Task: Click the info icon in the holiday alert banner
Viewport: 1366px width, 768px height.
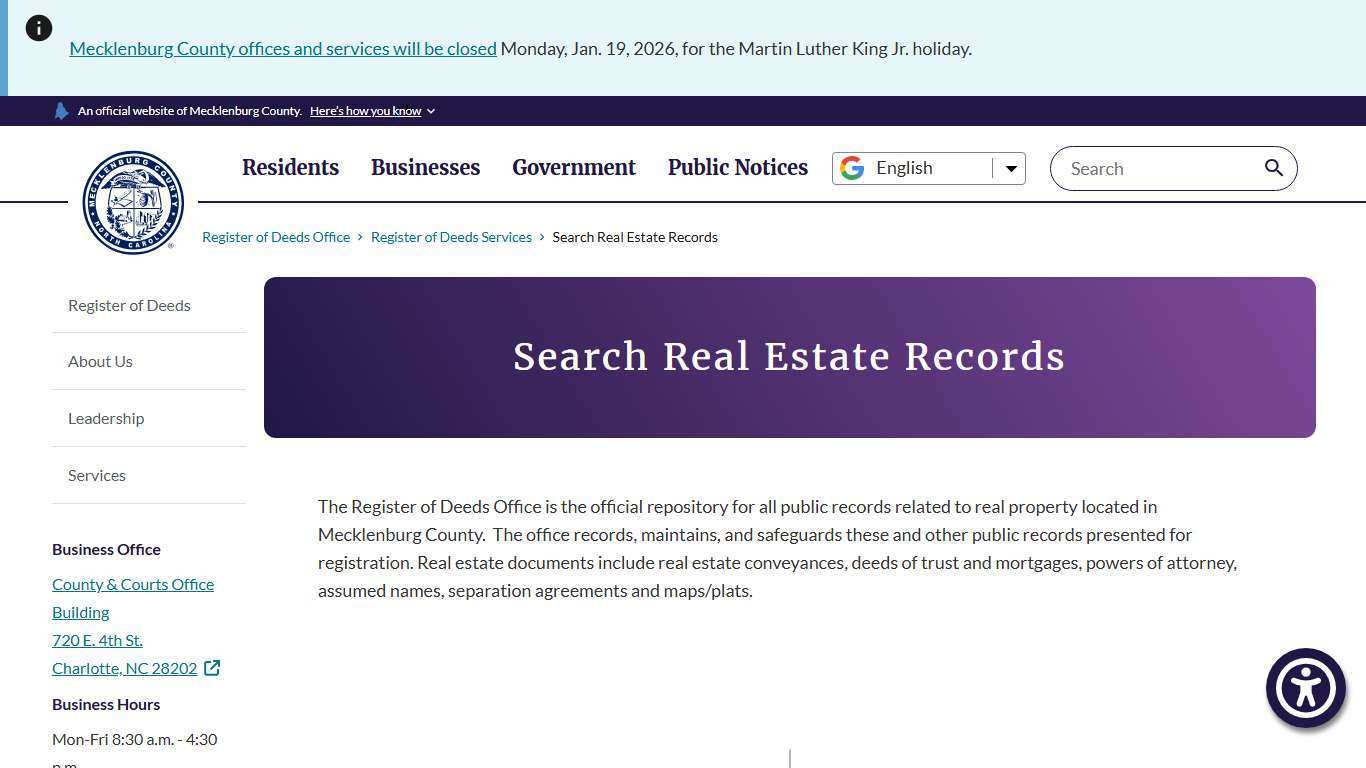Action: coord(38,28)
